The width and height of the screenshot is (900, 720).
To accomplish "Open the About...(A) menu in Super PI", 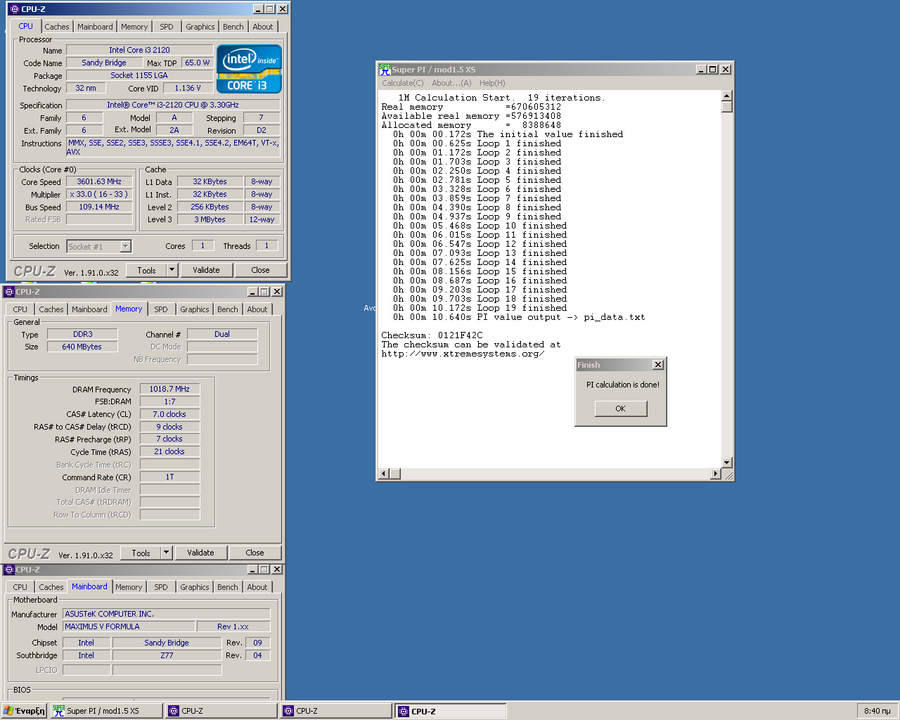I will [x=451, y=83].
